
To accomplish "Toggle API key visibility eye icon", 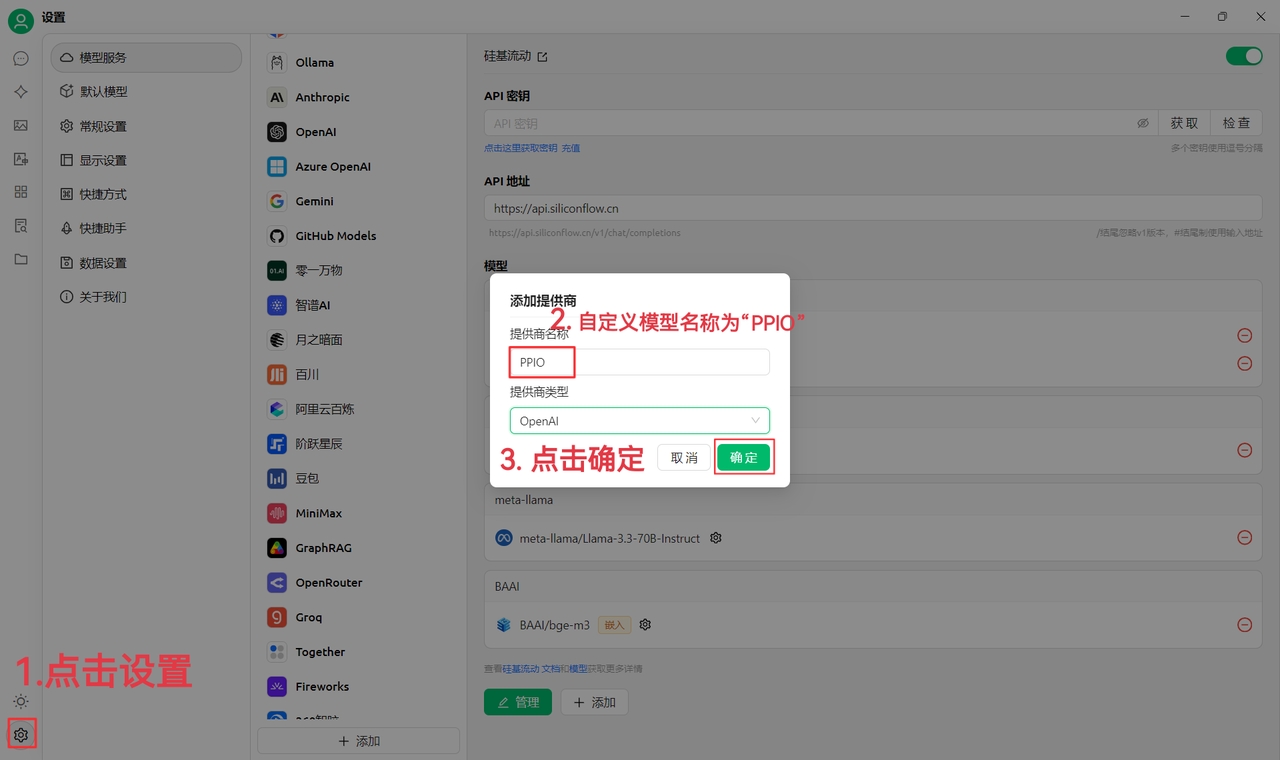I will (x=1143, y=123).
